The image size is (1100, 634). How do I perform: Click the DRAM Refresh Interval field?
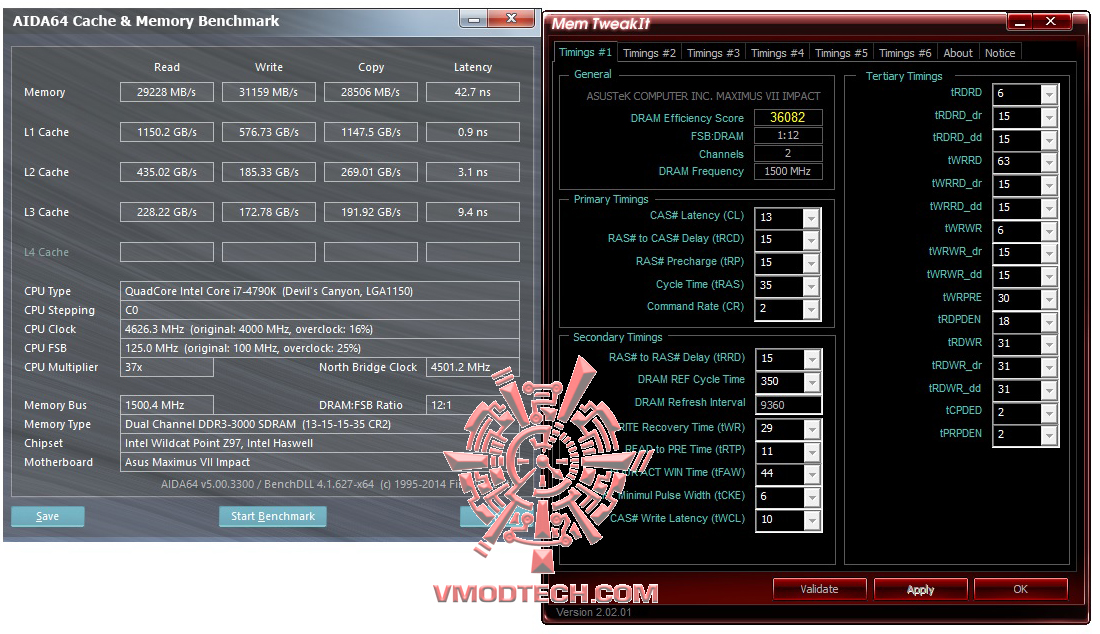789,405
